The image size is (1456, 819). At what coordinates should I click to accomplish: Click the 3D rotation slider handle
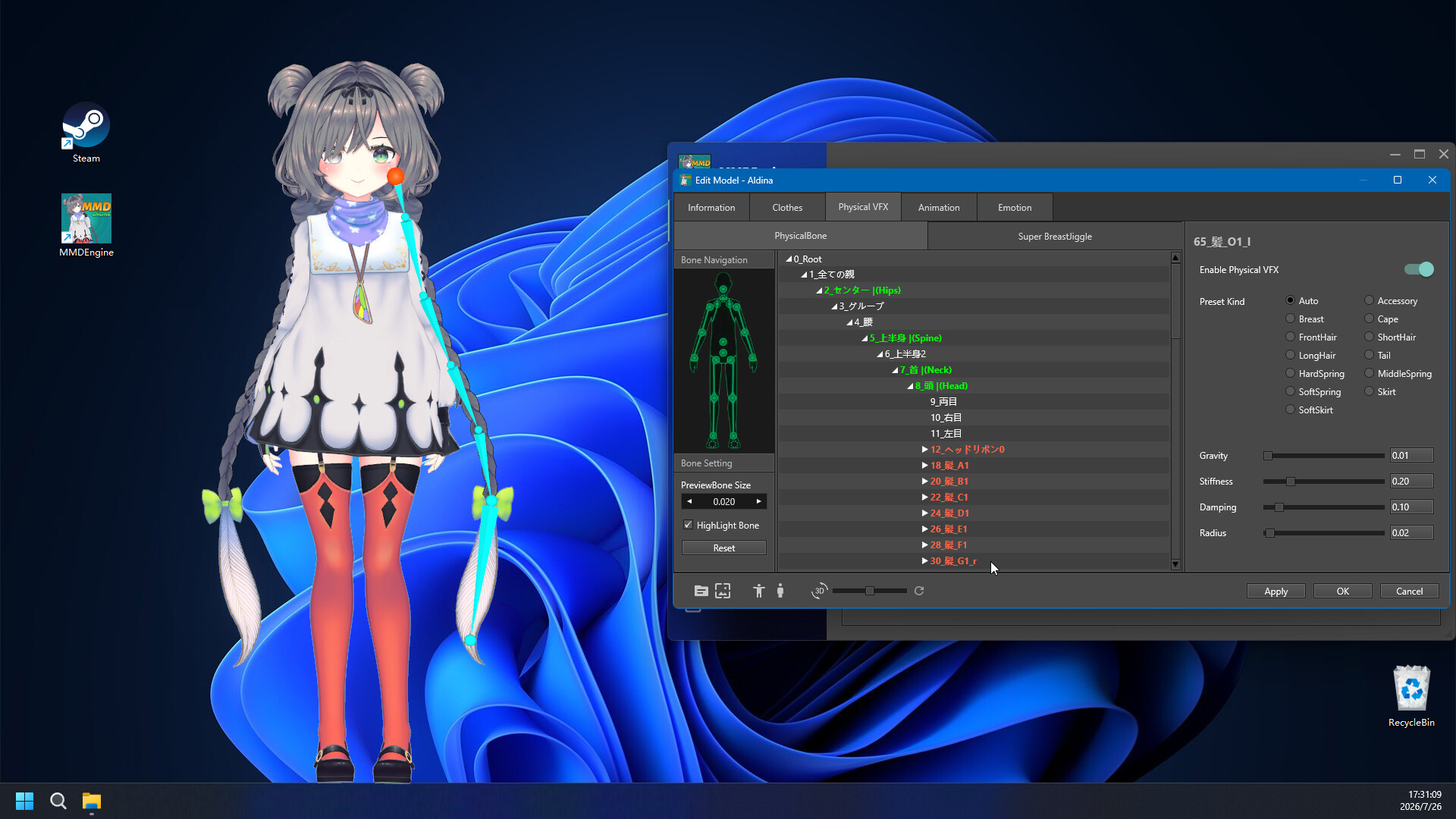click(870, 591)
